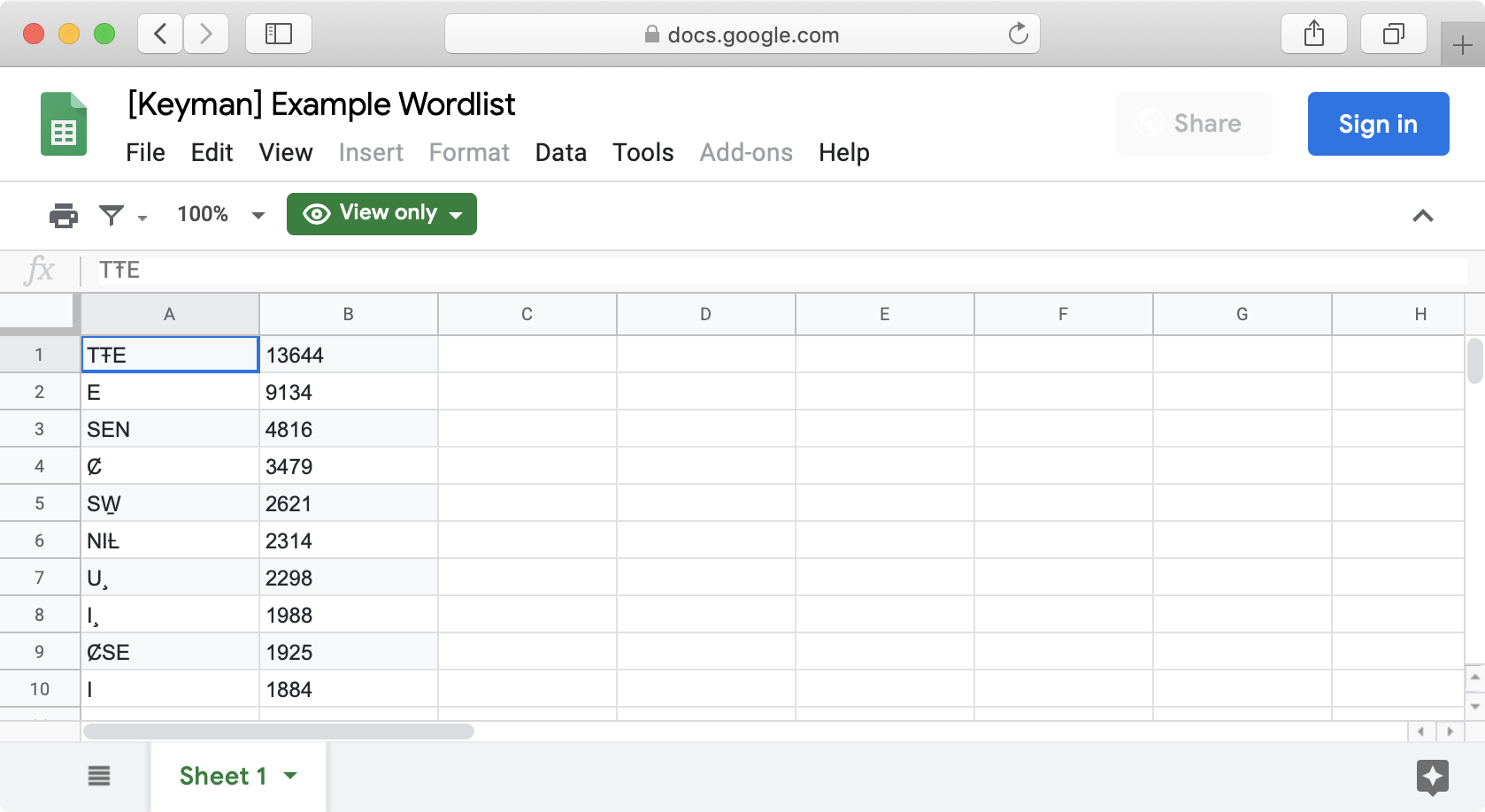Open the Tools menu
The height and width of the screenshot is (812, 1485).
pyautogui.click(x=643, y=153)
